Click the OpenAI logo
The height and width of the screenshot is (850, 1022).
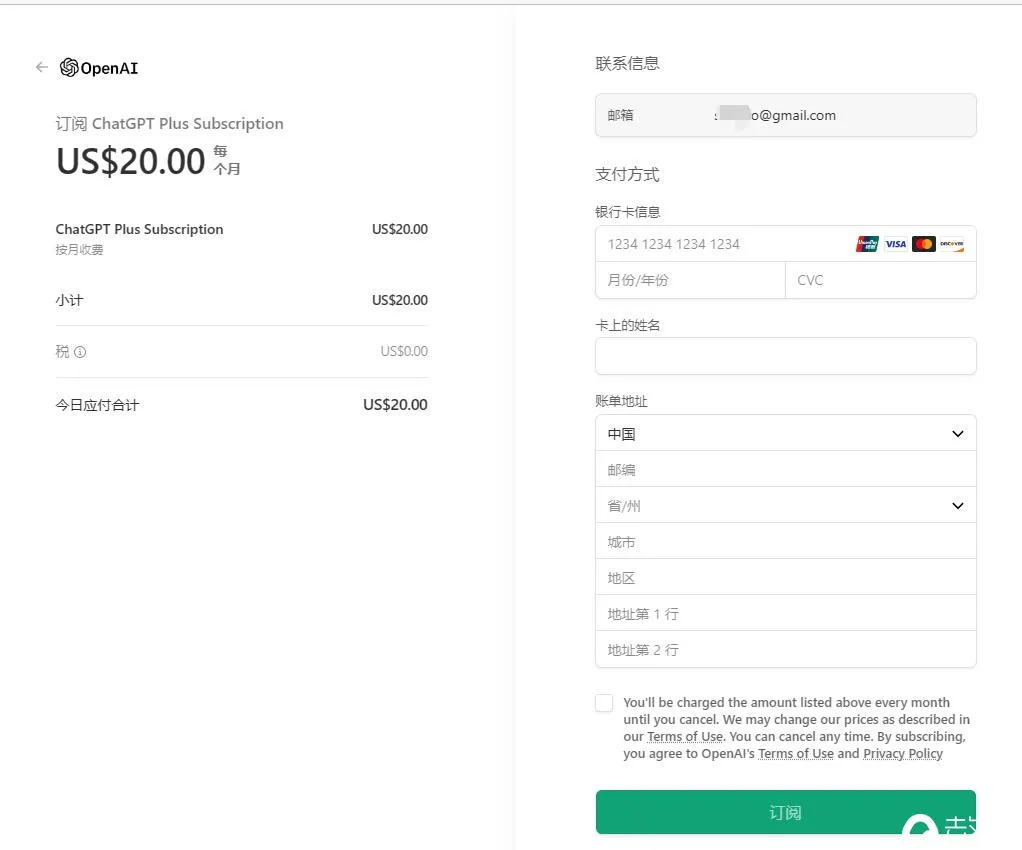(x=99, y=67)
